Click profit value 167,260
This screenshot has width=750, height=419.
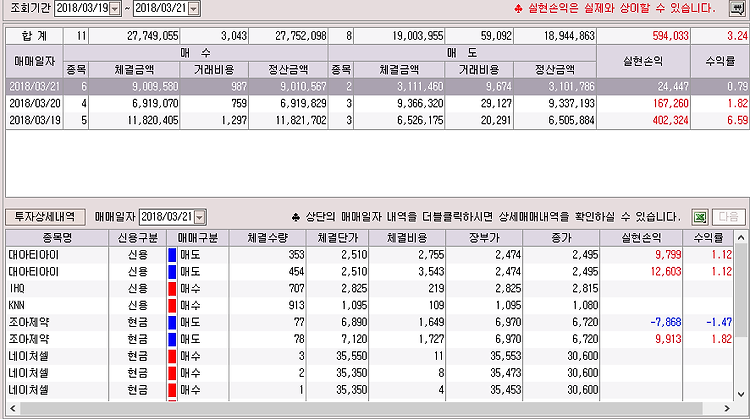(670, 103)
